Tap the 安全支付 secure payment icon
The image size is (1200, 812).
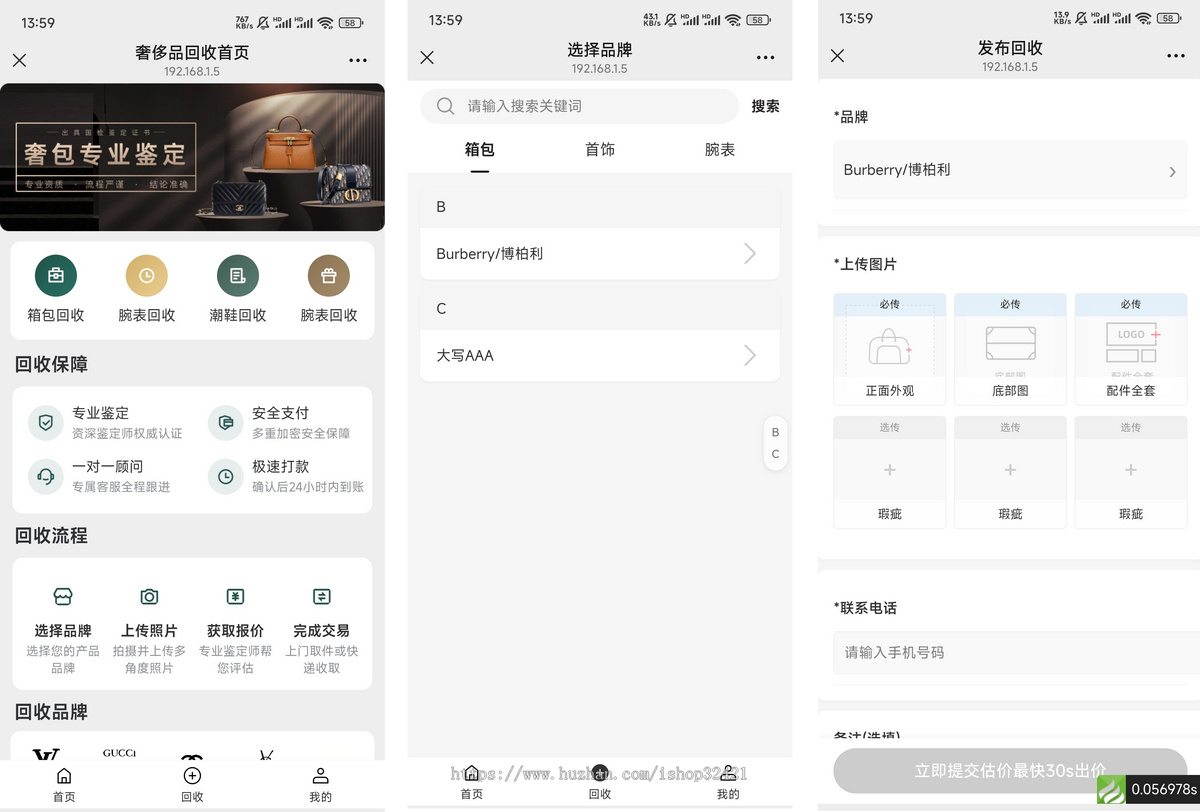226,423
